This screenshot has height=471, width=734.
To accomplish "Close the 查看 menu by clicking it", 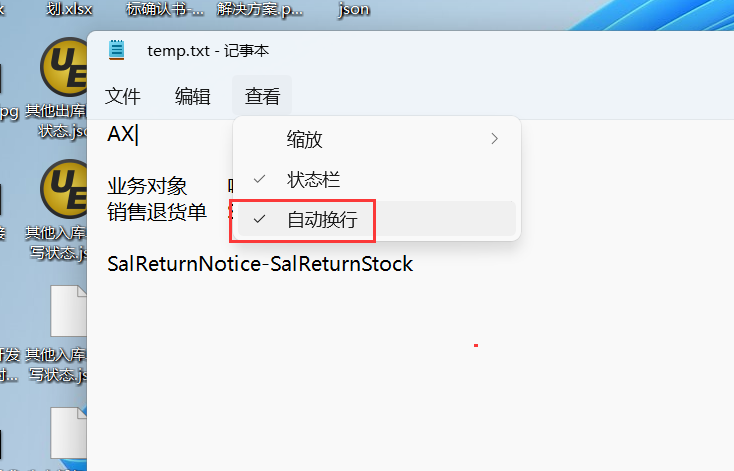I will (x=262, y=96).
